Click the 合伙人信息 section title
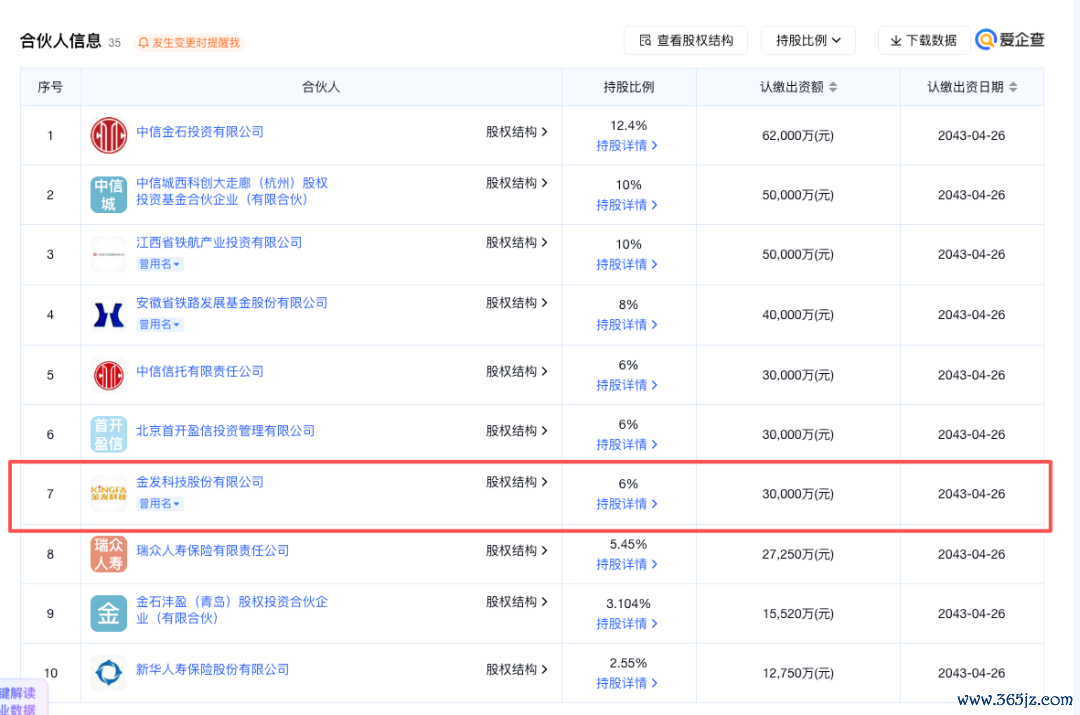This screenshot has height=715, width=1080. click(61, 41)
